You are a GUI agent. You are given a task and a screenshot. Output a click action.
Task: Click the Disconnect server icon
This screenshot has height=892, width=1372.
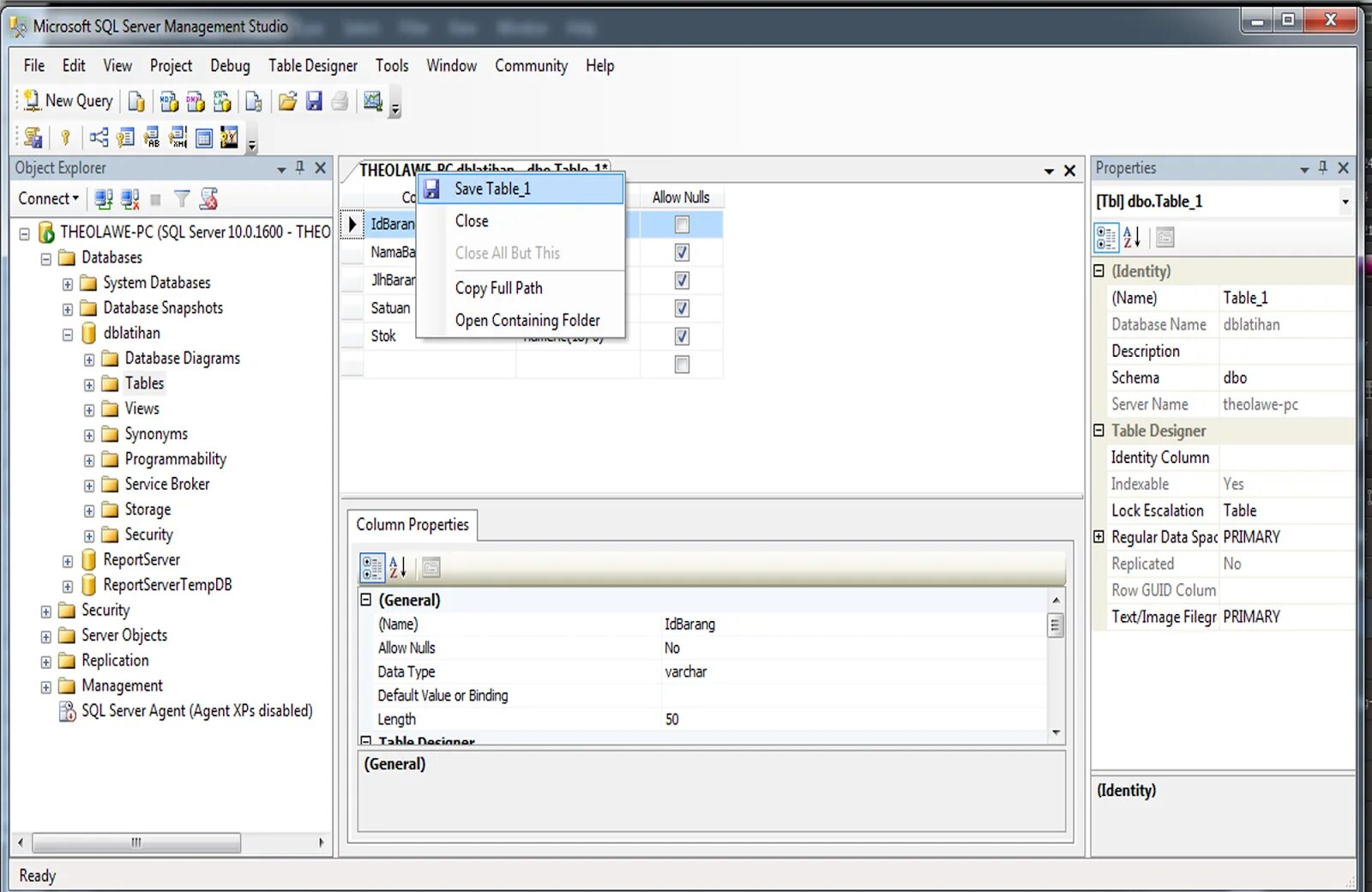click(130, 199)
